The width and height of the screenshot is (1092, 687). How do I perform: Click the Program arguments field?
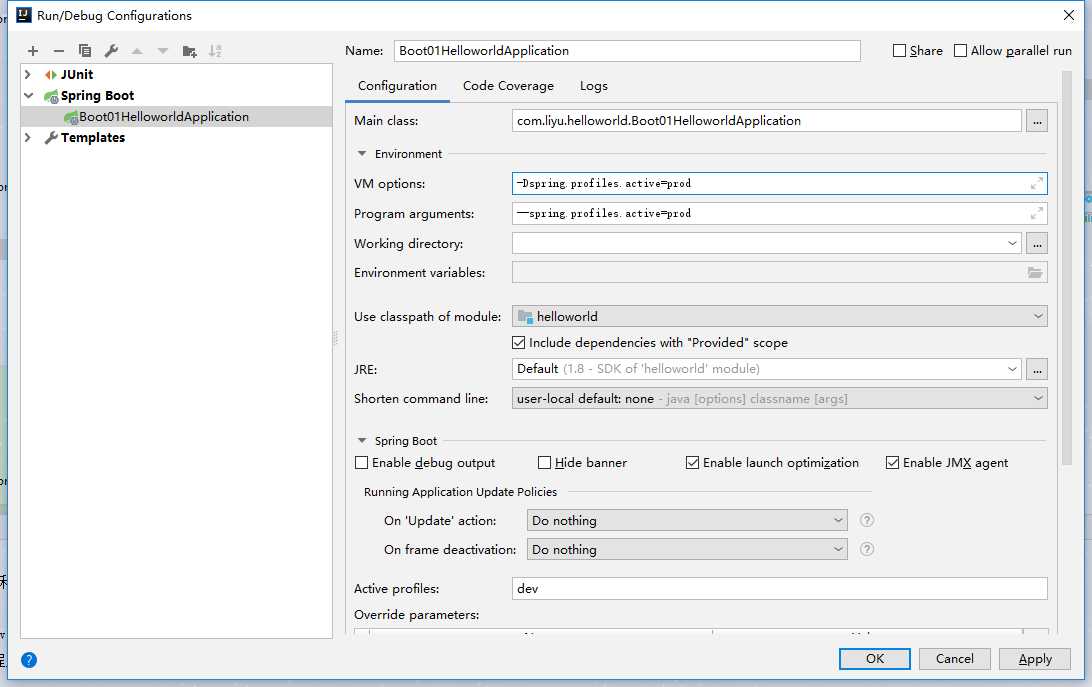(x=779, y=213)
